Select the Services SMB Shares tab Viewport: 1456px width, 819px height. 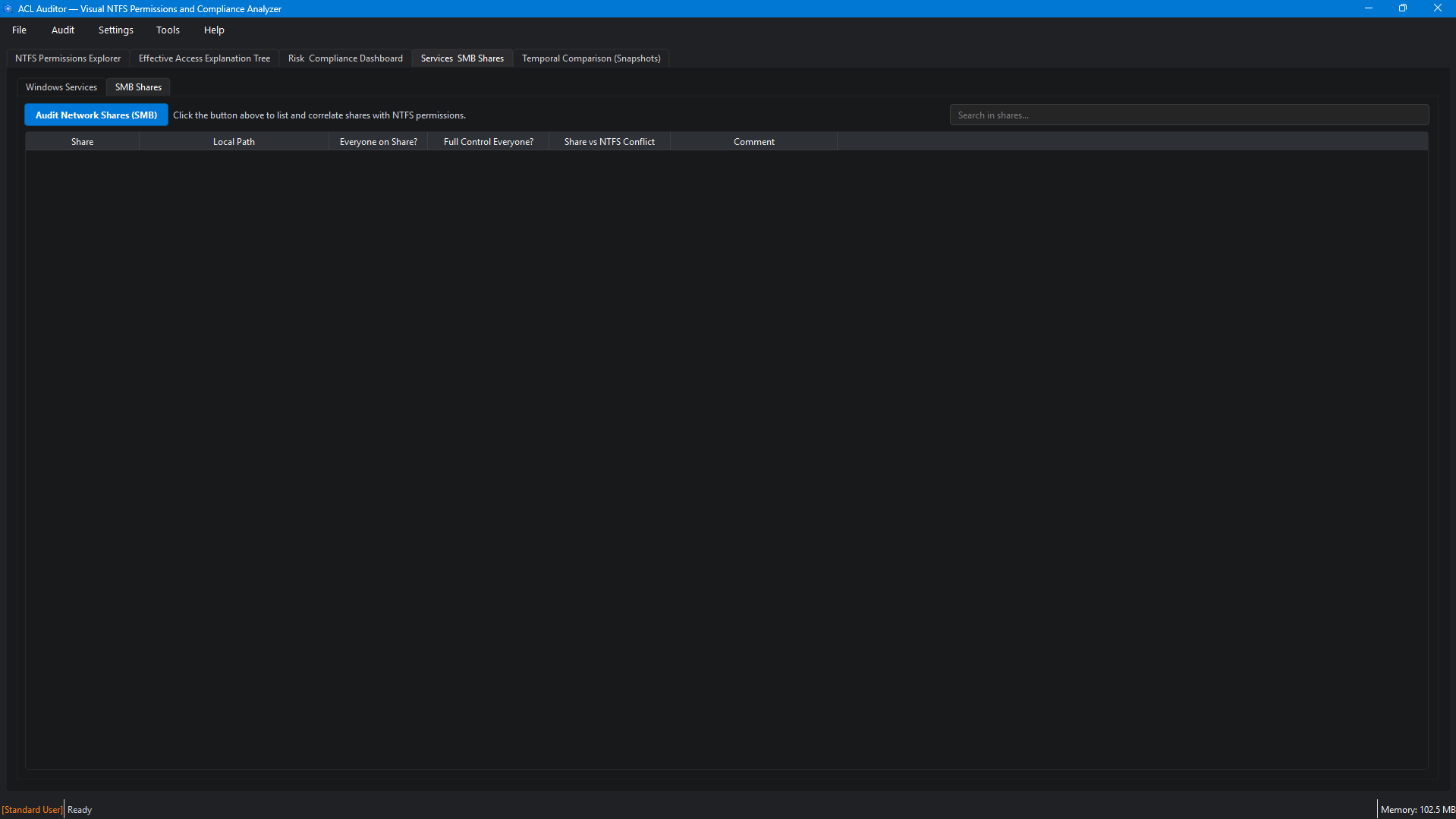(462, 58)
